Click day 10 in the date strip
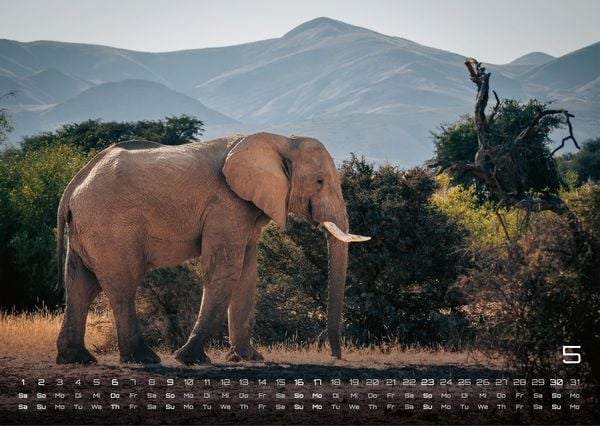 (x=188, y=382)
